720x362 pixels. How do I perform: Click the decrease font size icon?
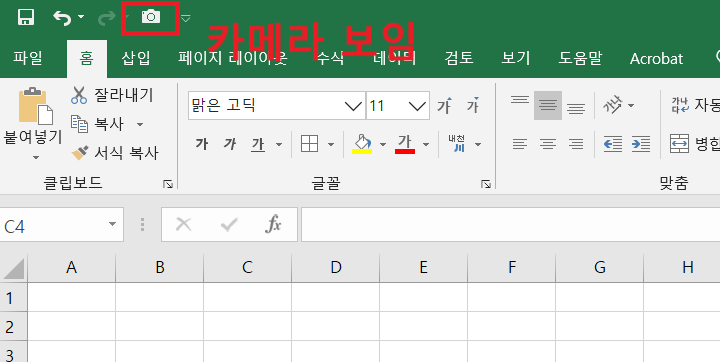[473, 106]
